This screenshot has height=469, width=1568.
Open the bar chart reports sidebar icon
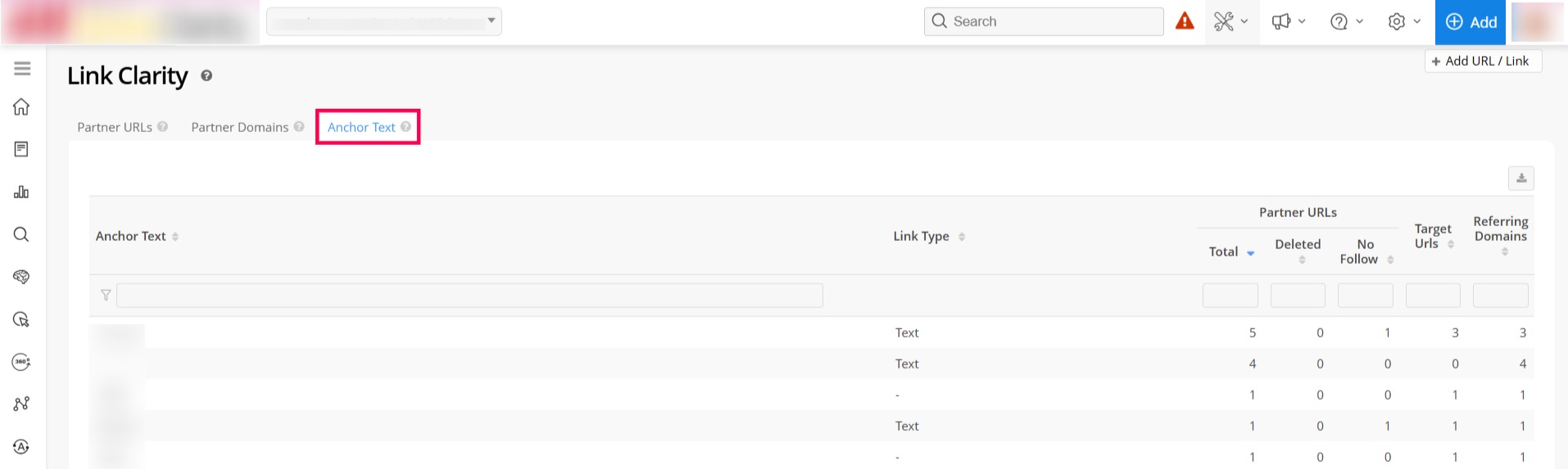(x=22, y=192)
